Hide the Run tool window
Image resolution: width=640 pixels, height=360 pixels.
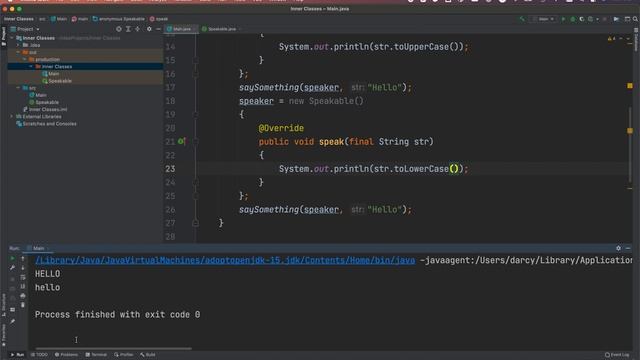pyautogui.click(x=628, y=248)
